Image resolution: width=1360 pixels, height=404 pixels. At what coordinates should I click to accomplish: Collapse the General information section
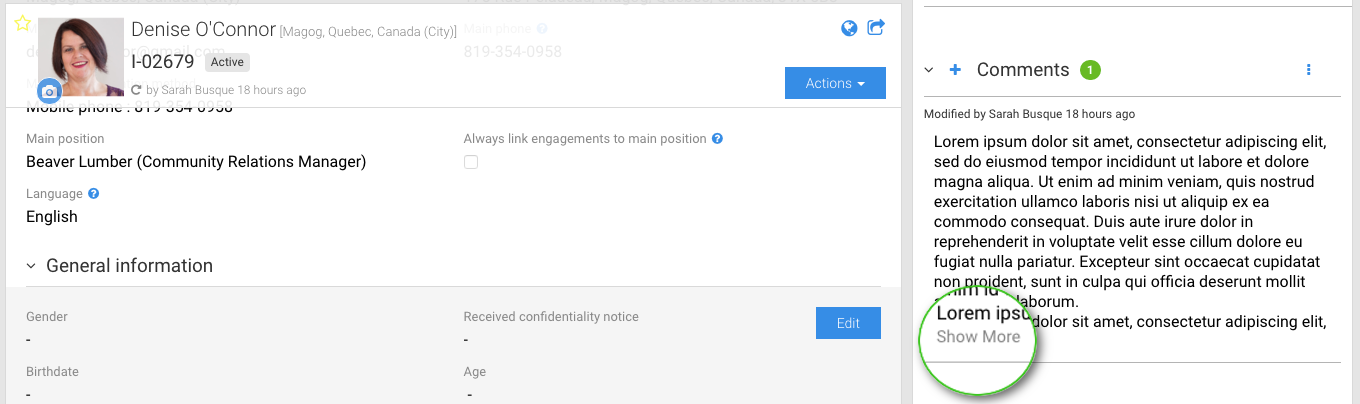[31, 266]
